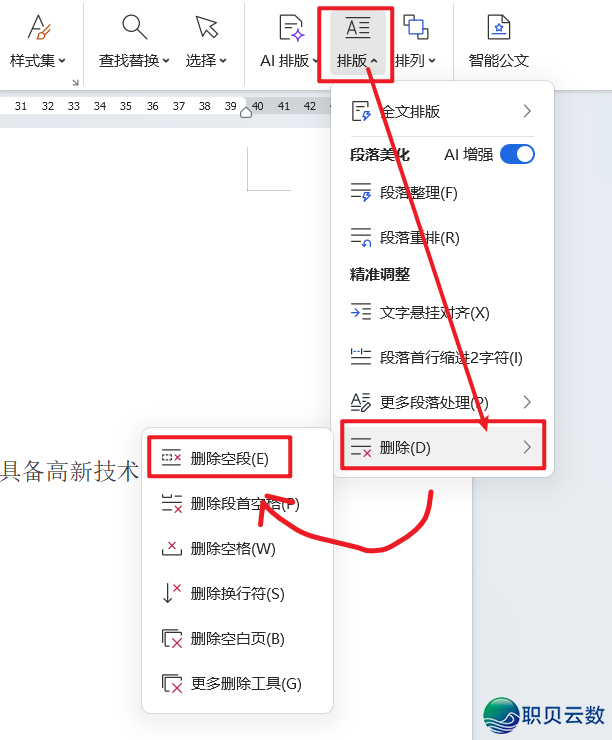The height and width of the screenshot is (740, 612).
Task: Choose 删除换行符(S) in submenu
Action: (237, 593)
